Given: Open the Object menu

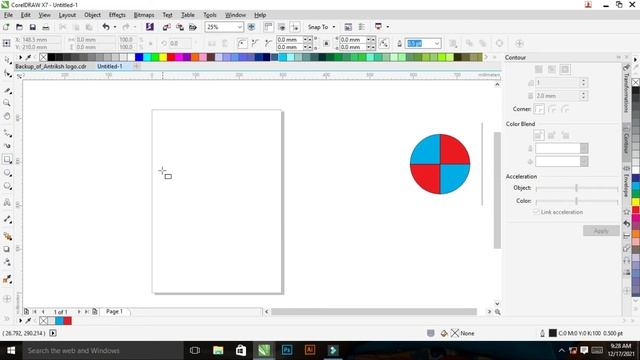Looking at the screenshot, I should (x=92, y=15).
